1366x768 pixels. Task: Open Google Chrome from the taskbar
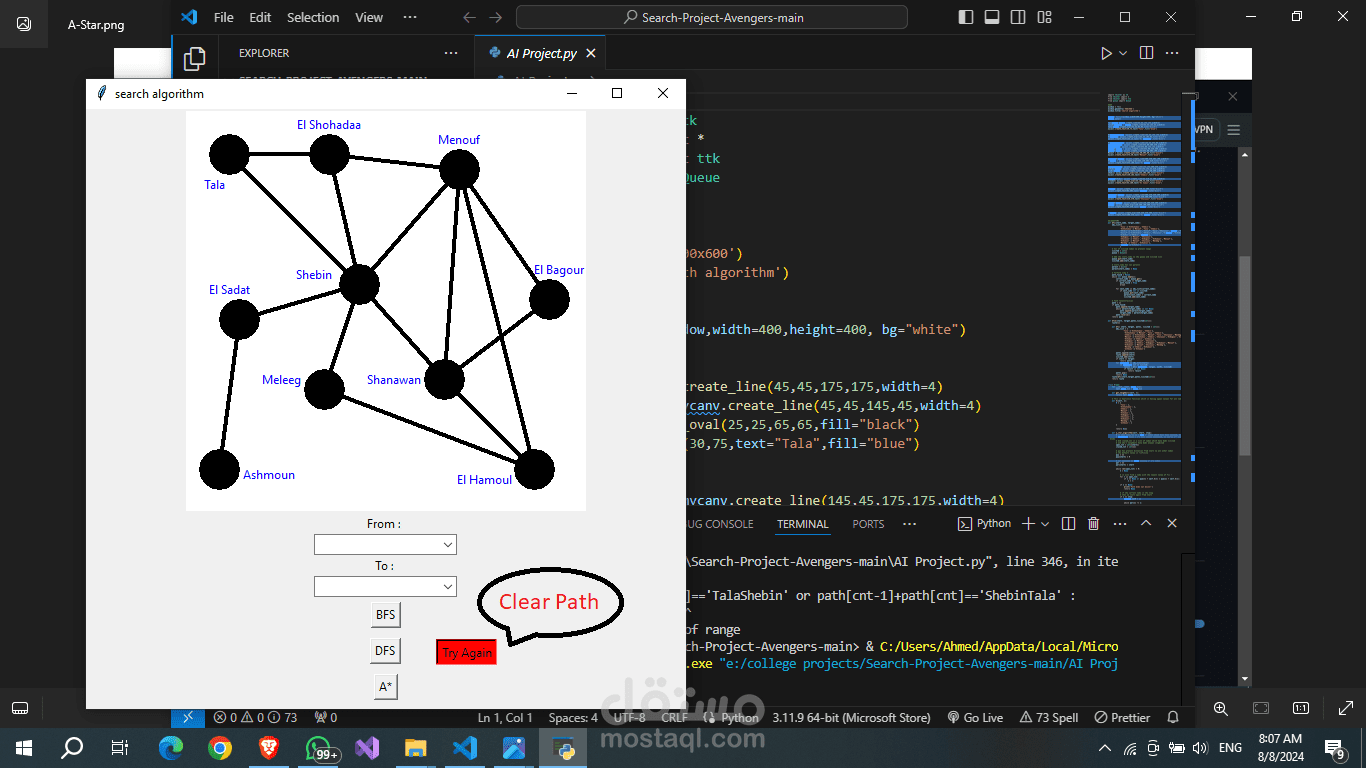coord(220,747)
